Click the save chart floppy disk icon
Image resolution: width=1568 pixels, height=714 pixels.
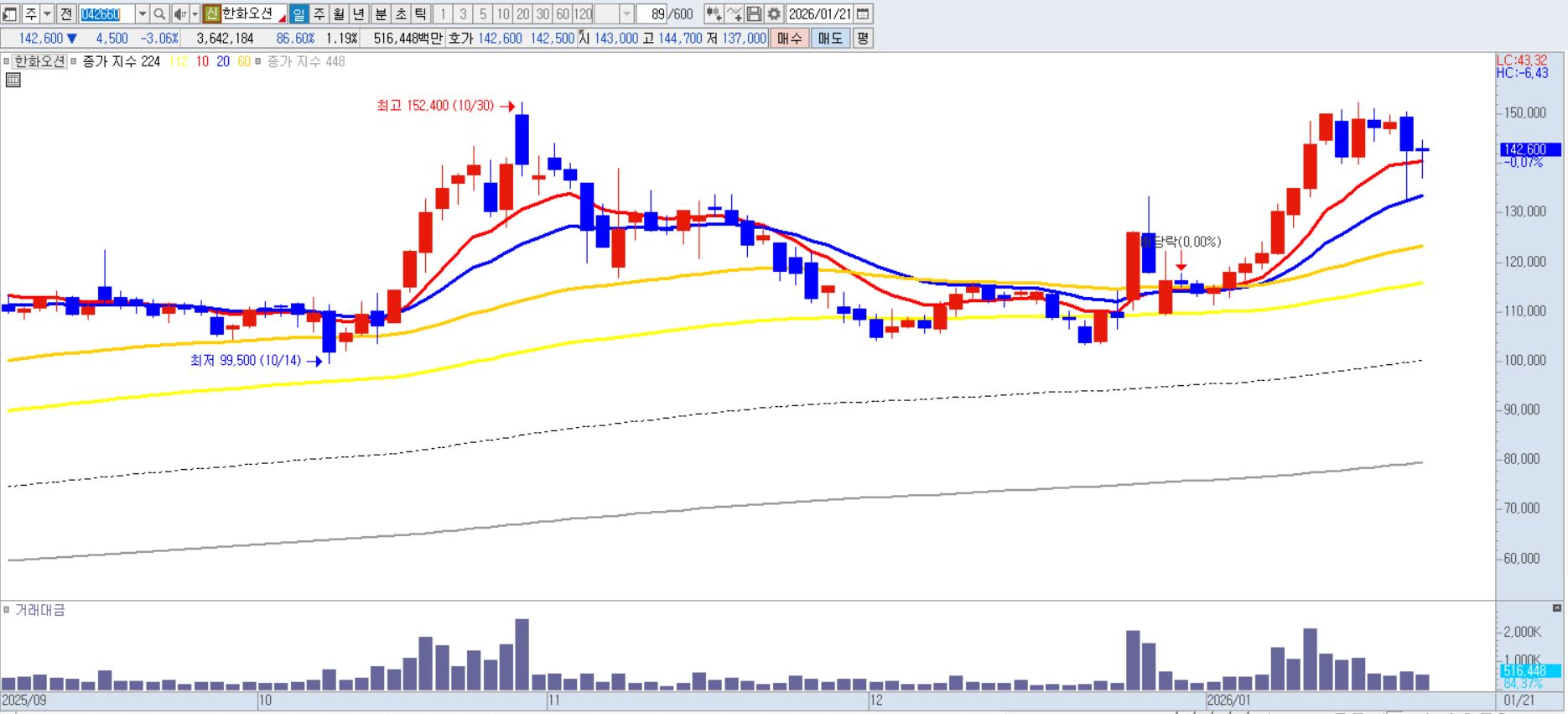(x=754, y=14)
